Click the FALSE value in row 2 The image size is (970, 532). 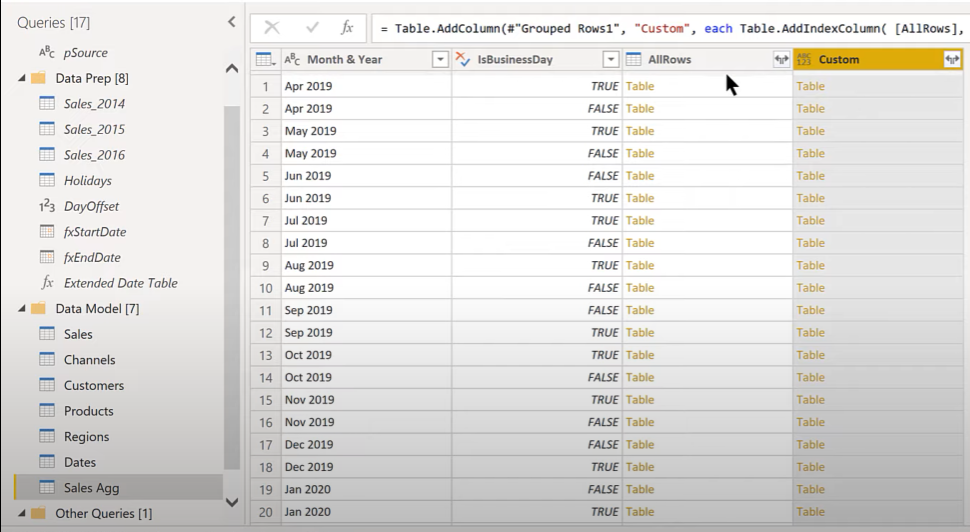[603, 109]
